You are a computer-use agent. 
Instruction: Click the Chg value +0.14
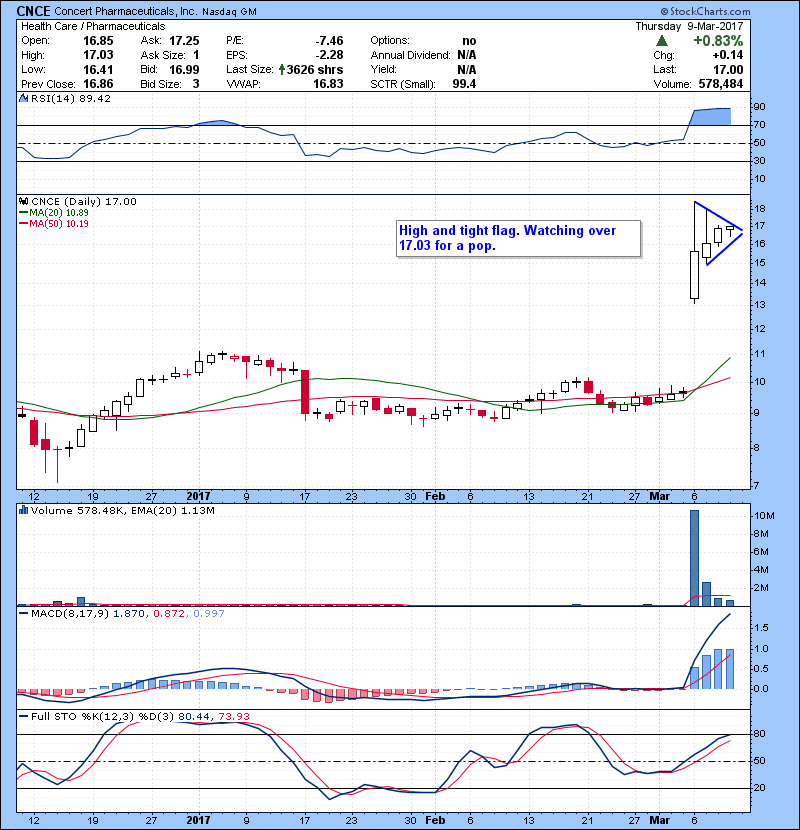[727, 55]
